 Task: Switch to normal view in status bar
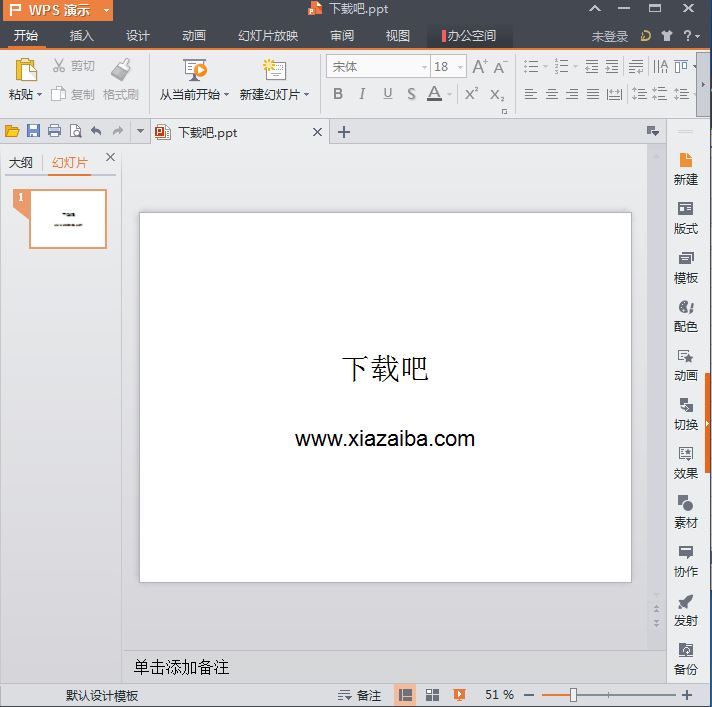pyautogui.click(x=405, y=694)
